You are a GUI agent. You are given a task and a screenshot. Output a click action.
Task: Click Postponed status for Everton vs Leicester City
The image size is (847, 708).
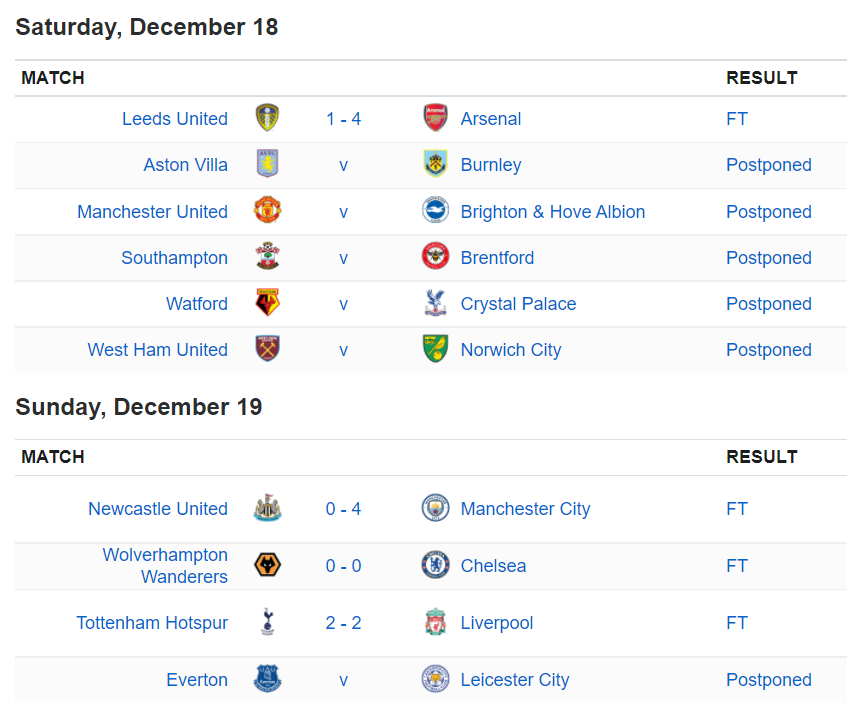coord(769,679)
